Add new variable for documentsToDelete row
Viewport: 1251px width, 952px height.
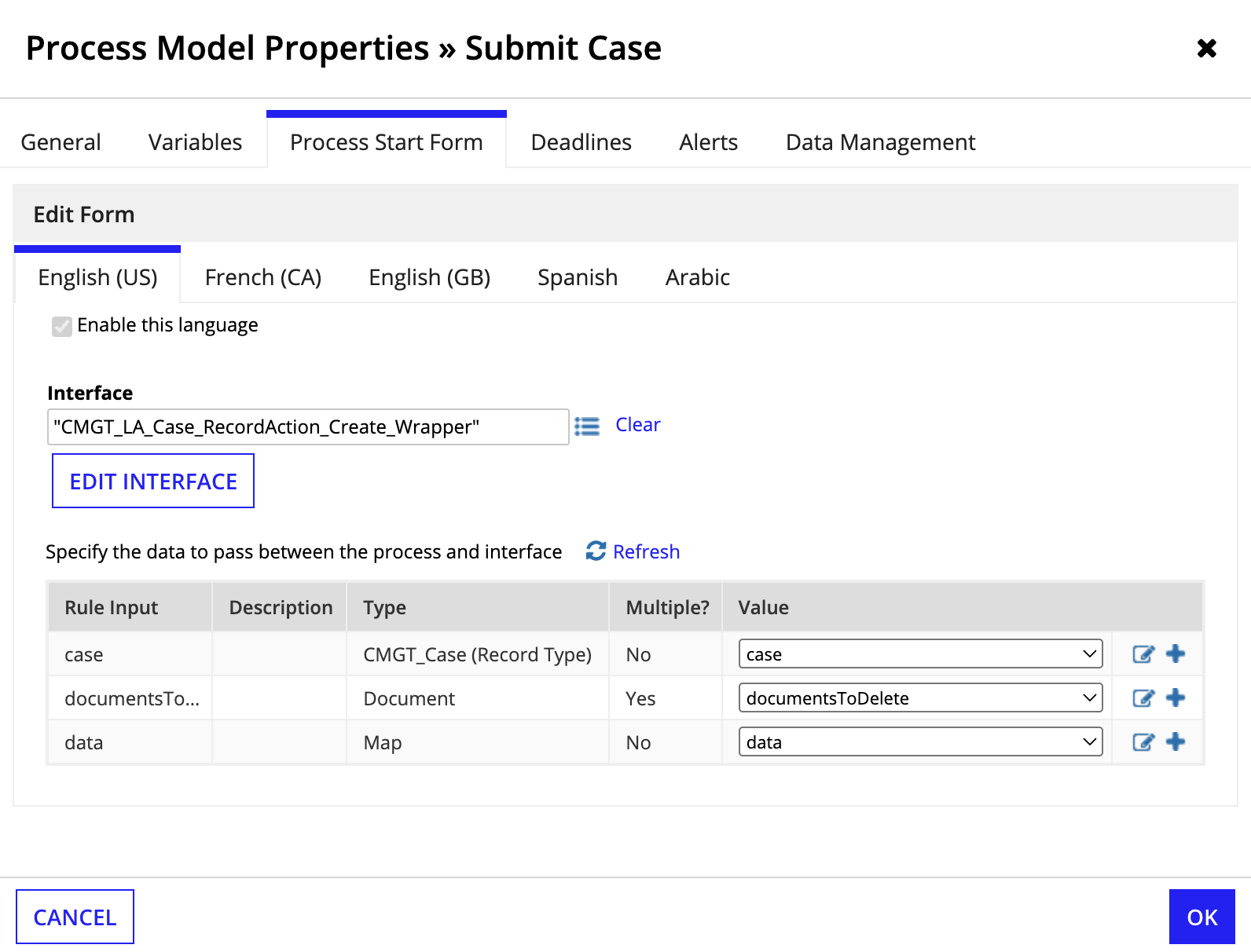1176,698
